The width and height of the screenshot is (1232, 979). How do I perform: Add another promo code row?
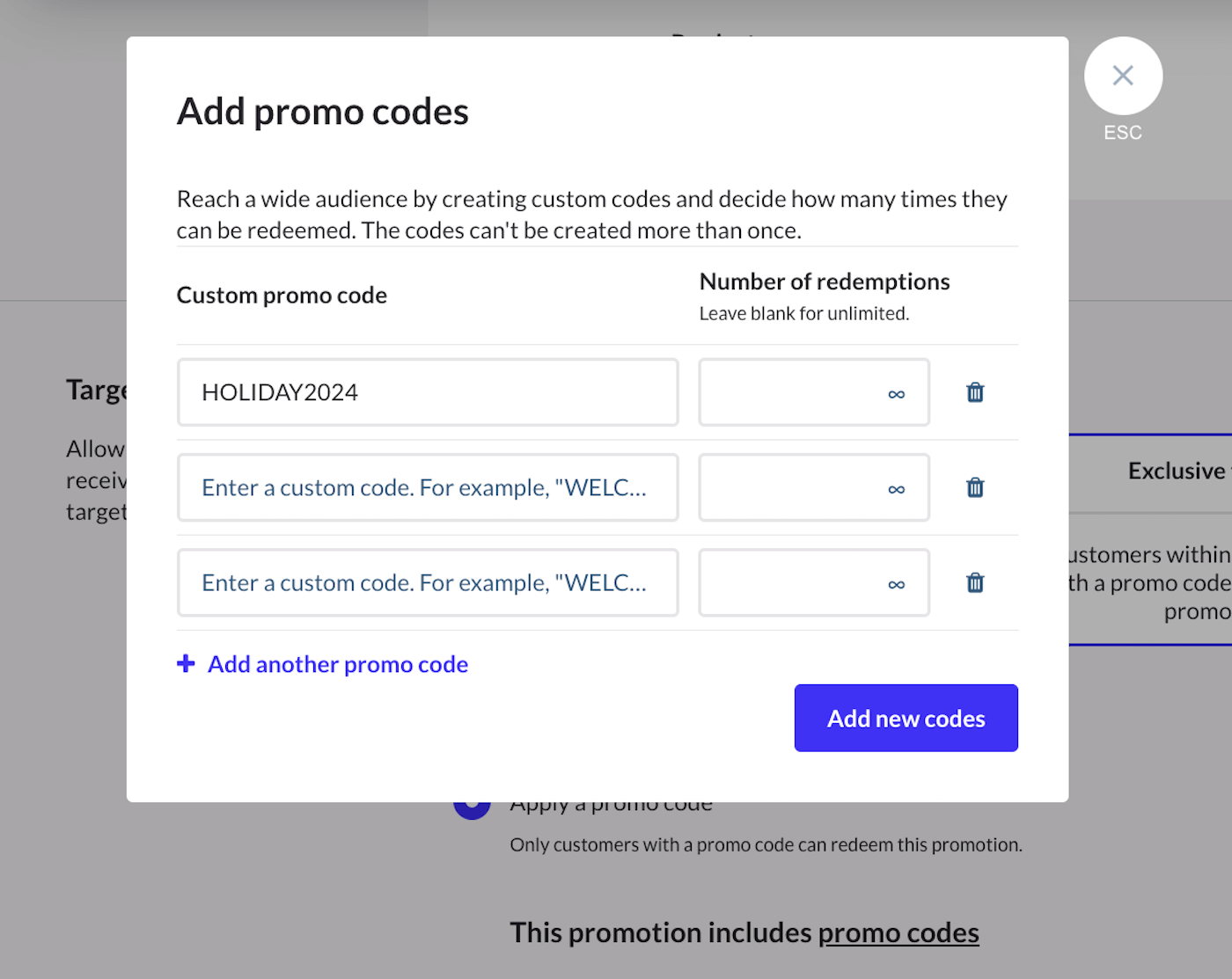[337, 664]
